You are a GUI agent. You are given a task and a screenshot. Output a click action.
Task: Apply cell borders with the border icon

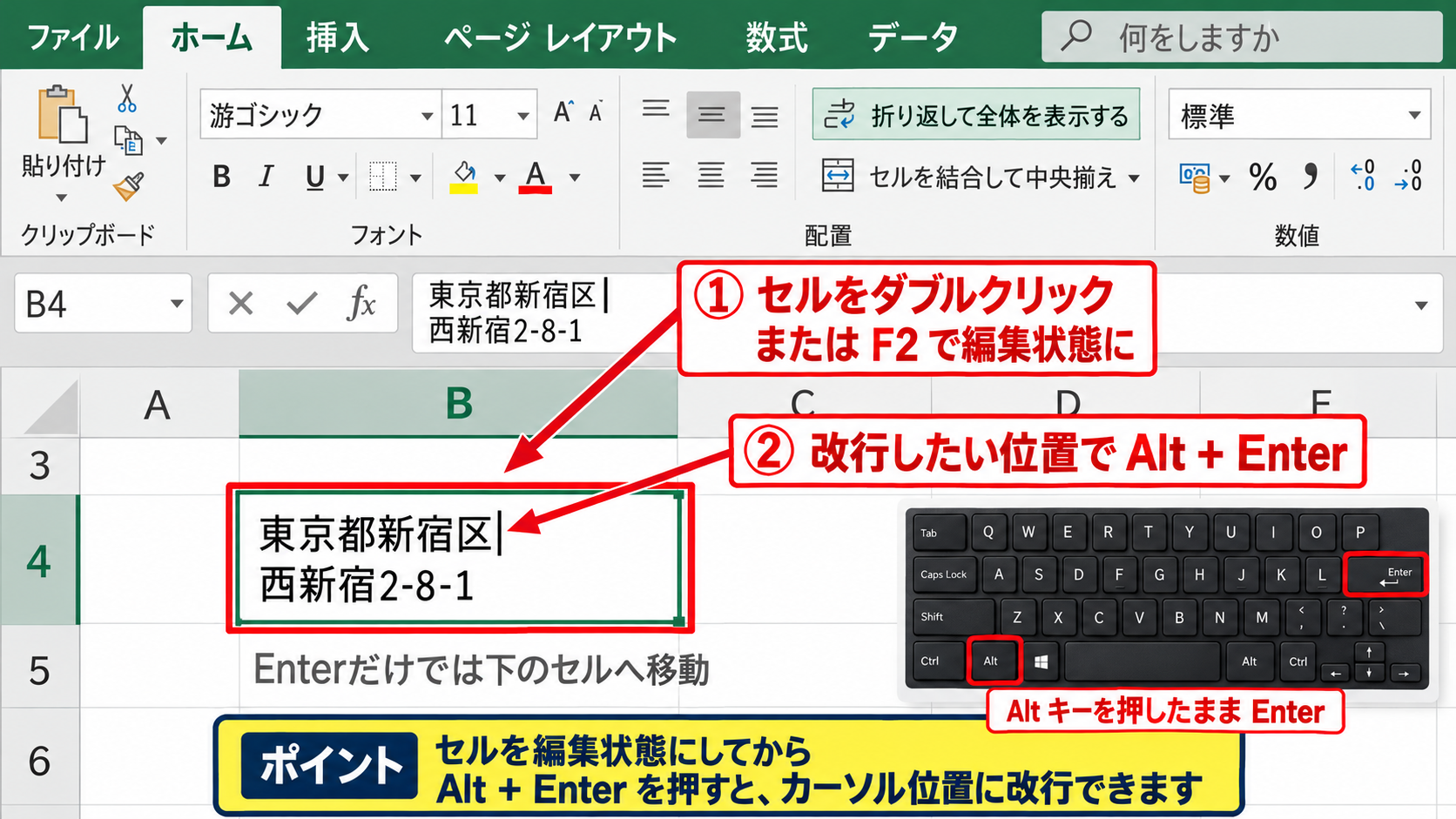click(382, 177)
